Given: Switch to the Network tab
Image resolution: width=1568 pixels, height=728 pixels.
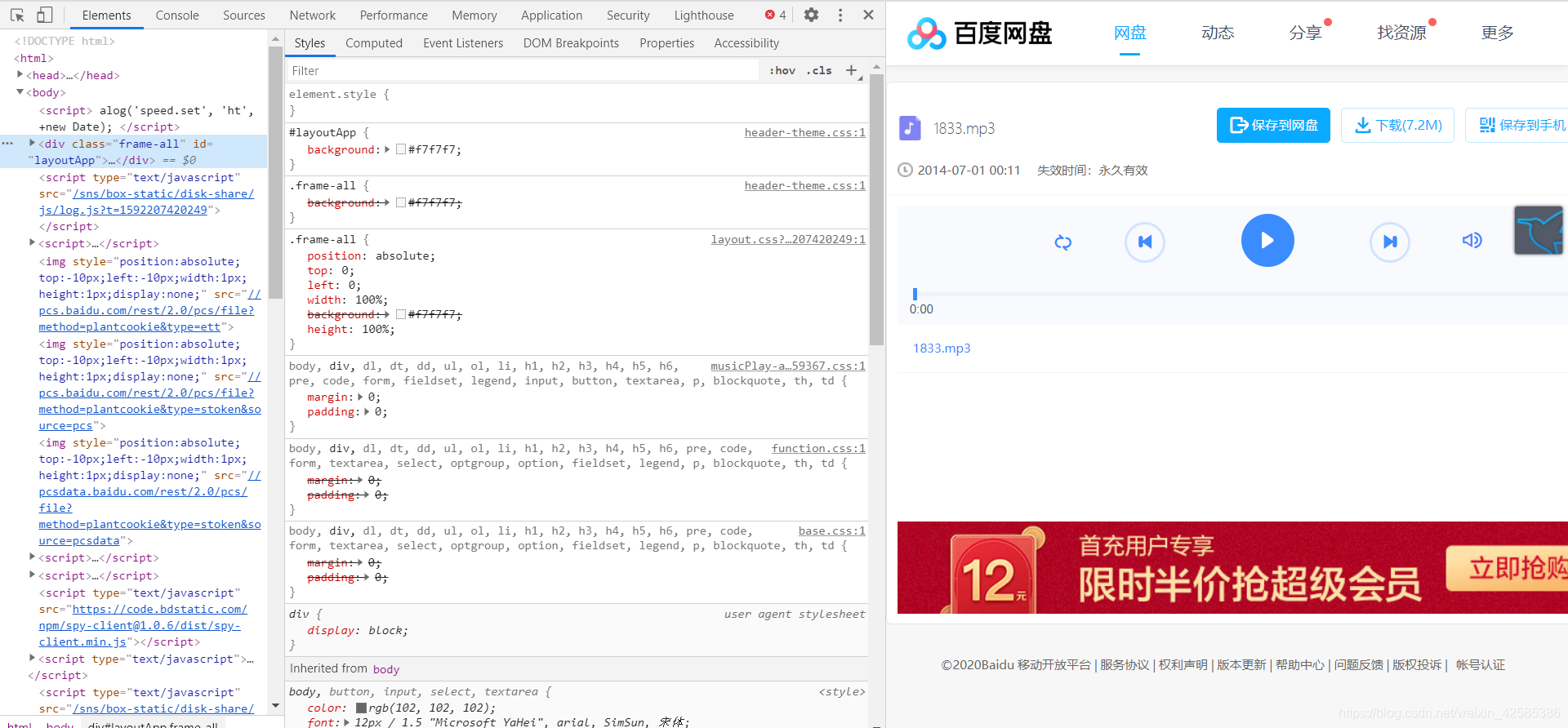Looking at the screenshot, I should 313,15.
